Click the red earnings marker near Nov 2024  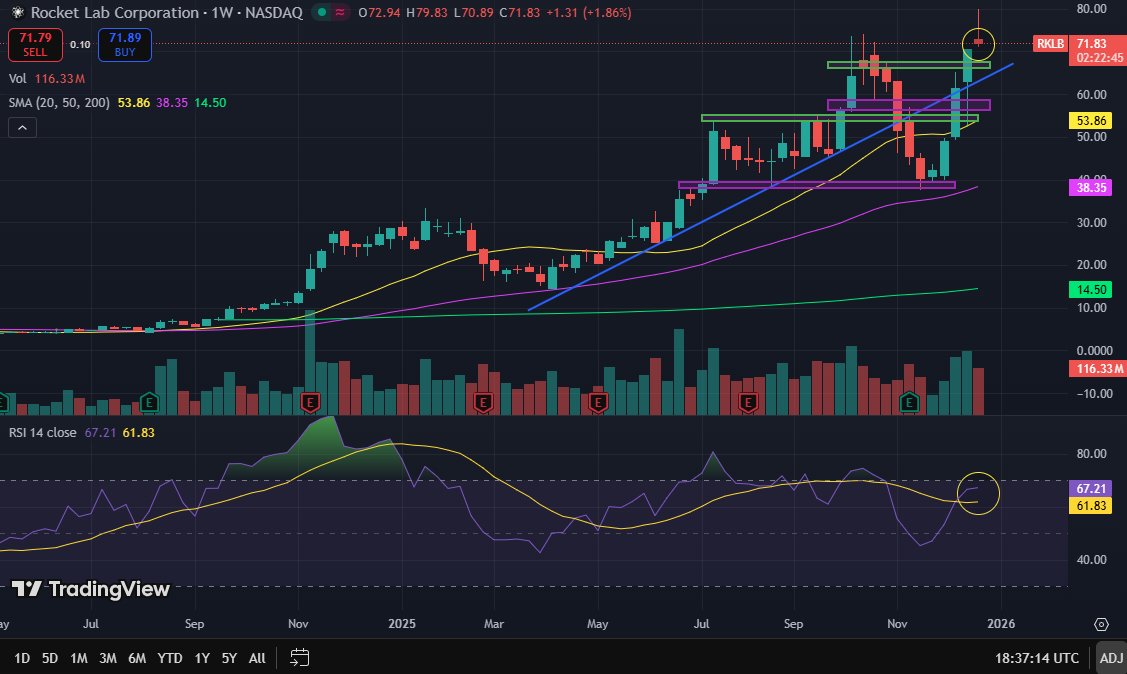[x=310, y=402]
